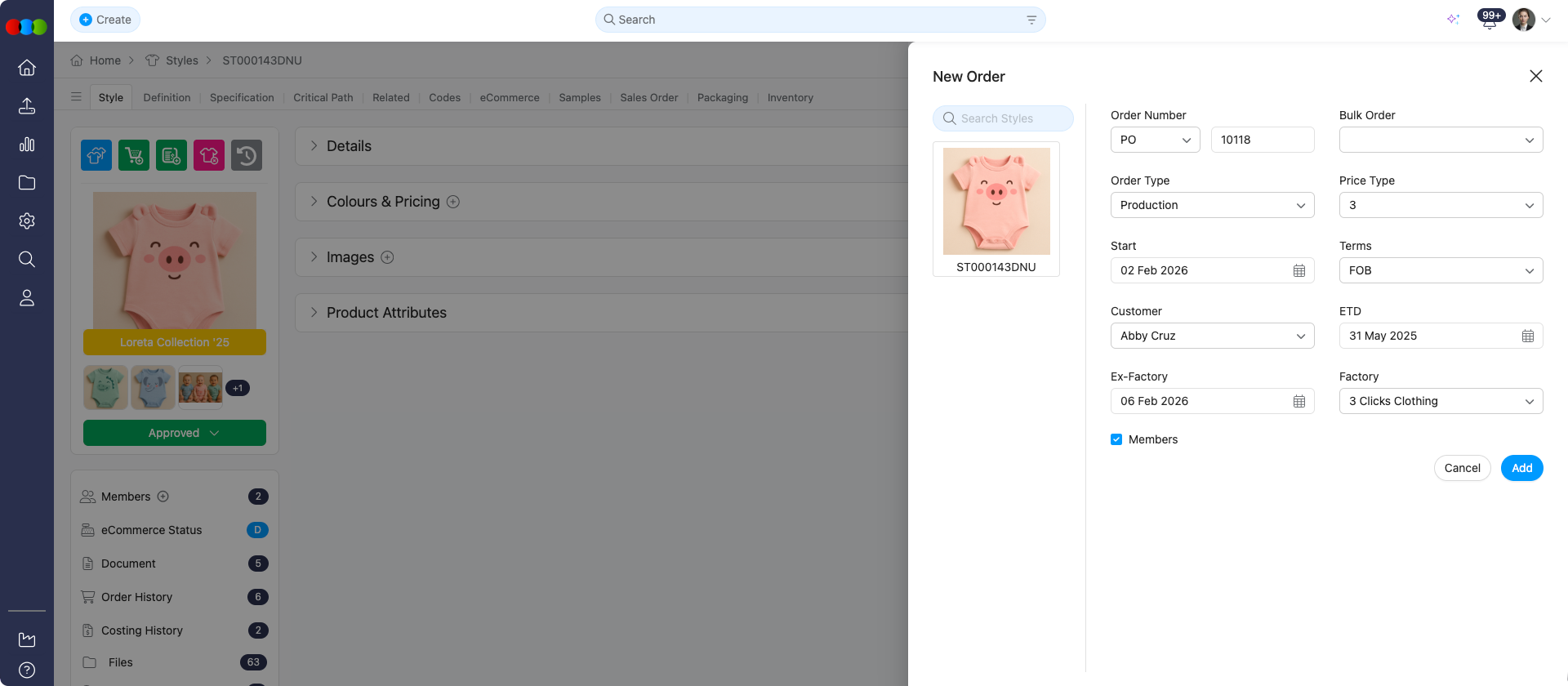Select the ST000143DNU style card

(996, 209)
